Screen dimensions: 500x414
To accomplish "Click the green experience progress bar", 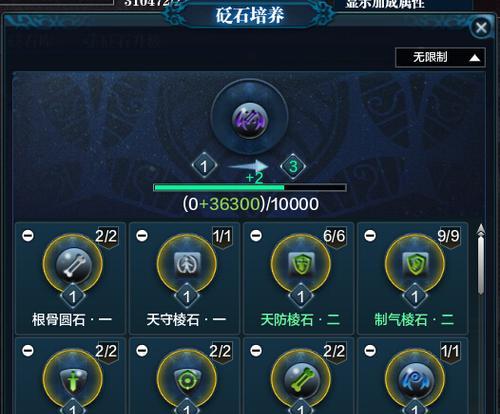I will click(x=250, y=188).
